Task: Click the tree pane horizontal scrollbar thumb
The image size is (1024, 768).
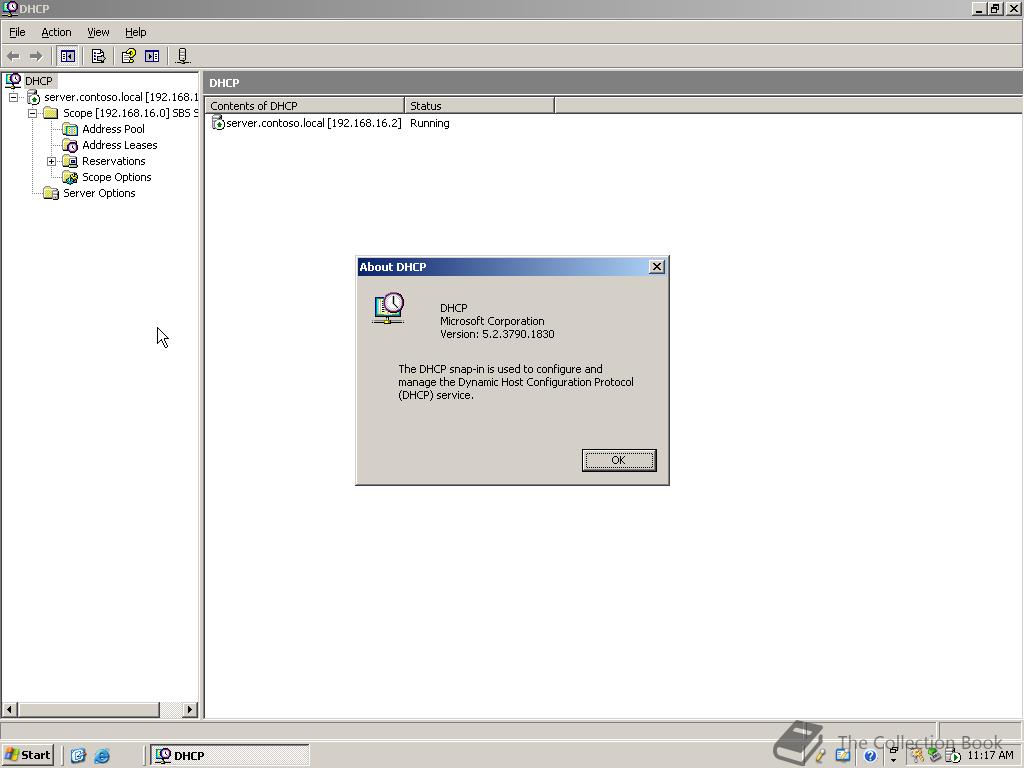Action: pos(89,709)
